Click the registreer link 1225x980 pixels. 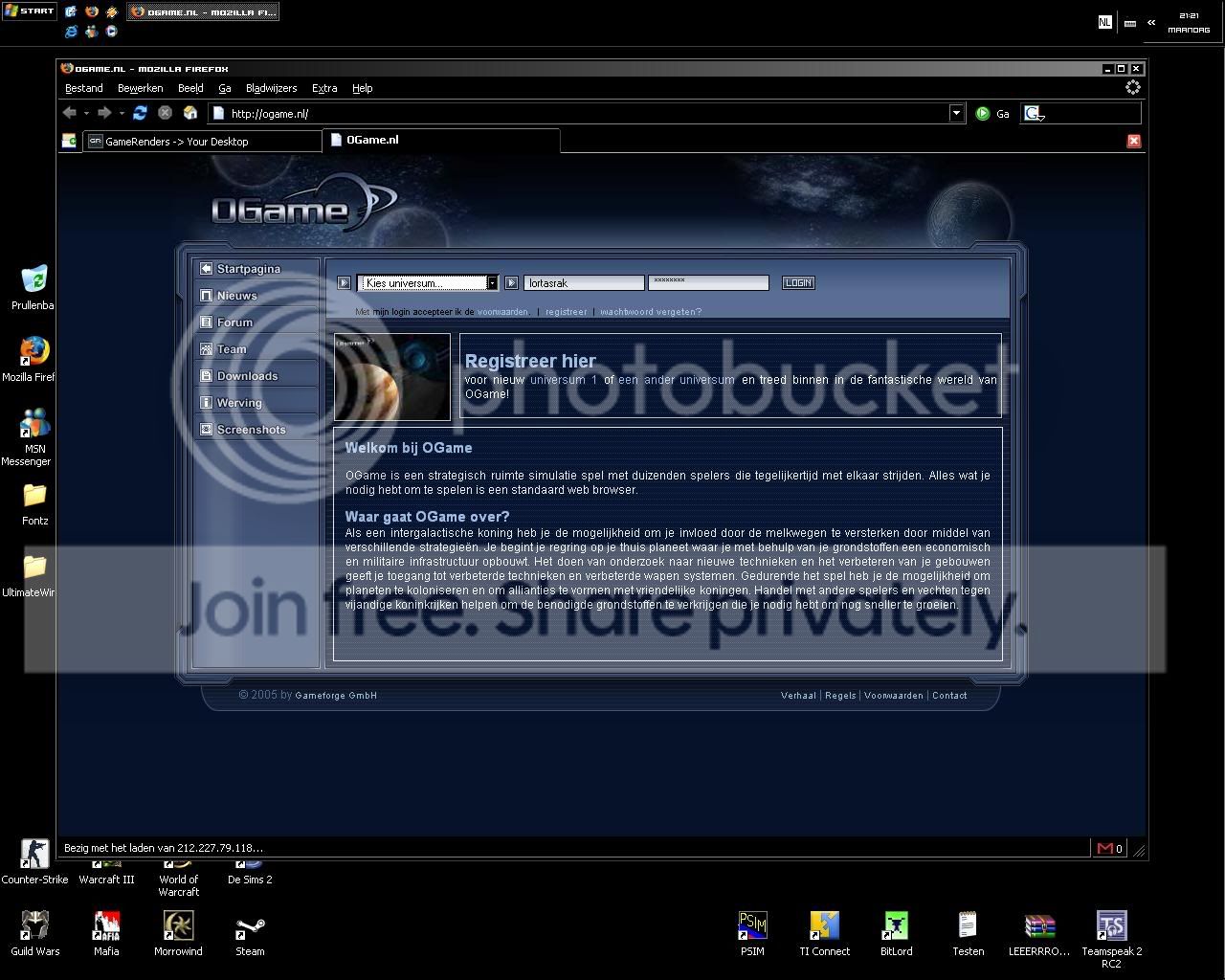click(x=567, y=312)
